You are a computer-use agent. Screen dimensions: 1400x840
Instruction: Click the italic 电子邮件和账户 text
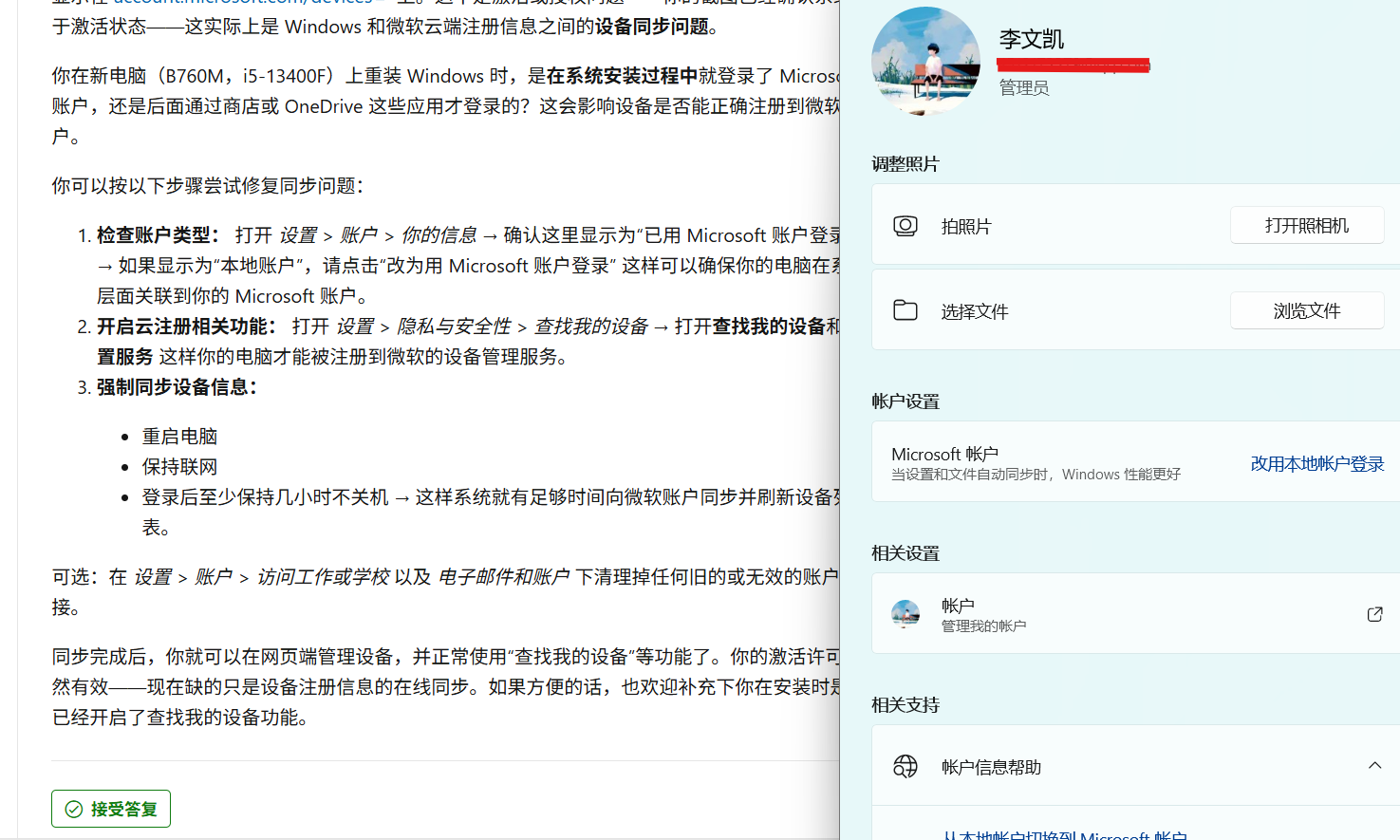click(503, 577)
